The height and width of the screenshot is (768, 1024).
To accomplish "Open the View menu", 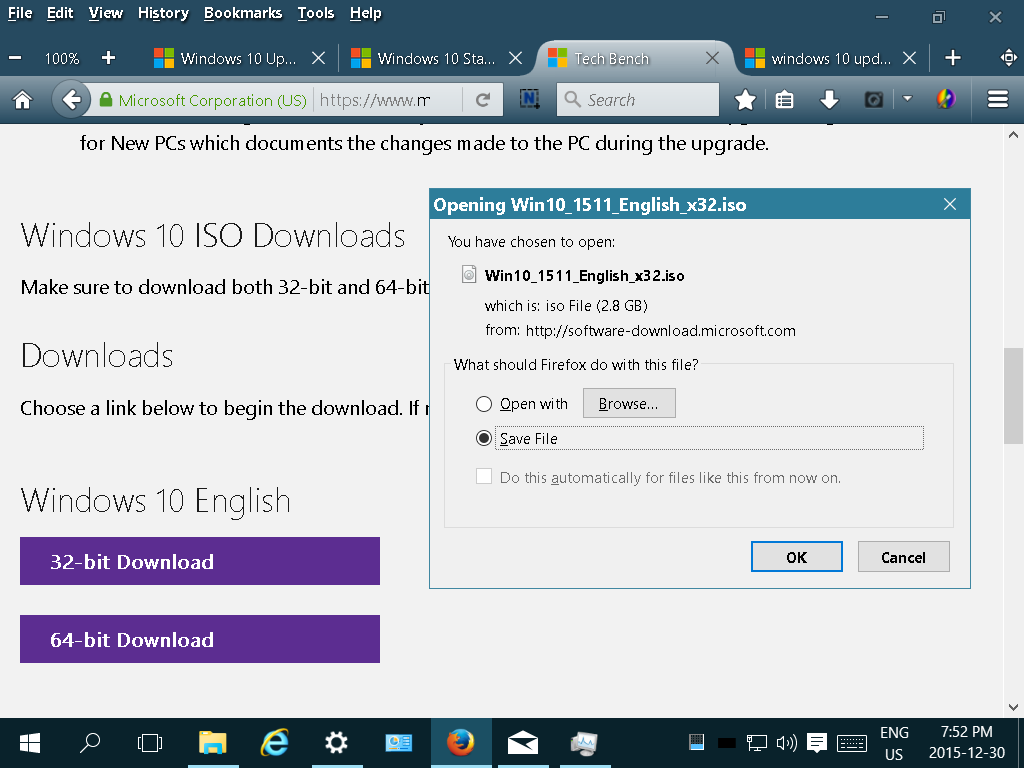I will (106, 13).
